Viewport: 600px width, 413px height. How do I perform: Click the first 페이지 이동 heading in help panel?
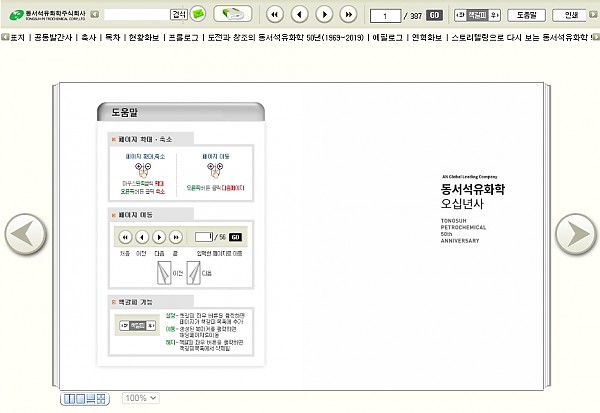pos(150,215)
